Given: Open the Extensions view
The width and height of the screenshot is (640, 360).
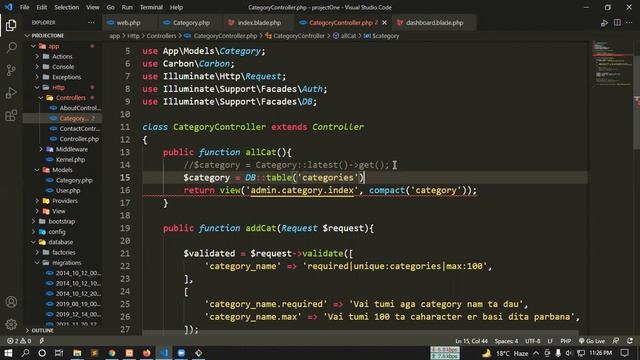Looking at the screenshot, I should (x=11, y=116).
